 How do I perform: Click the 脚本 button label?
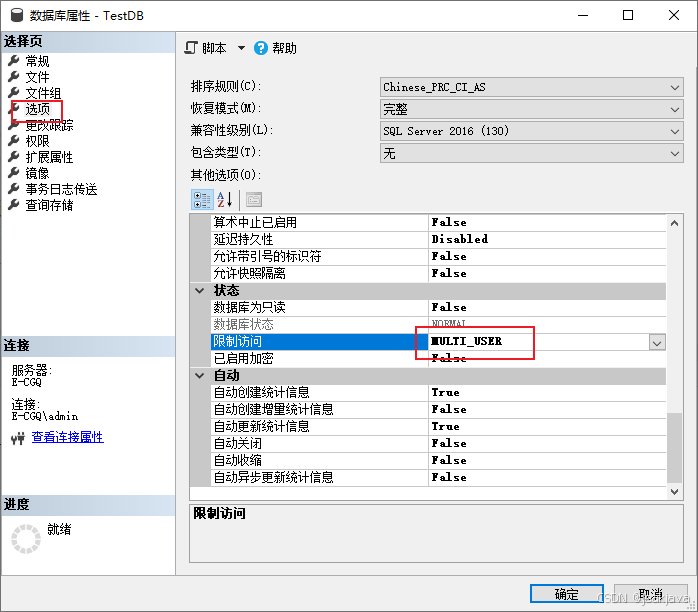[214, 48]
